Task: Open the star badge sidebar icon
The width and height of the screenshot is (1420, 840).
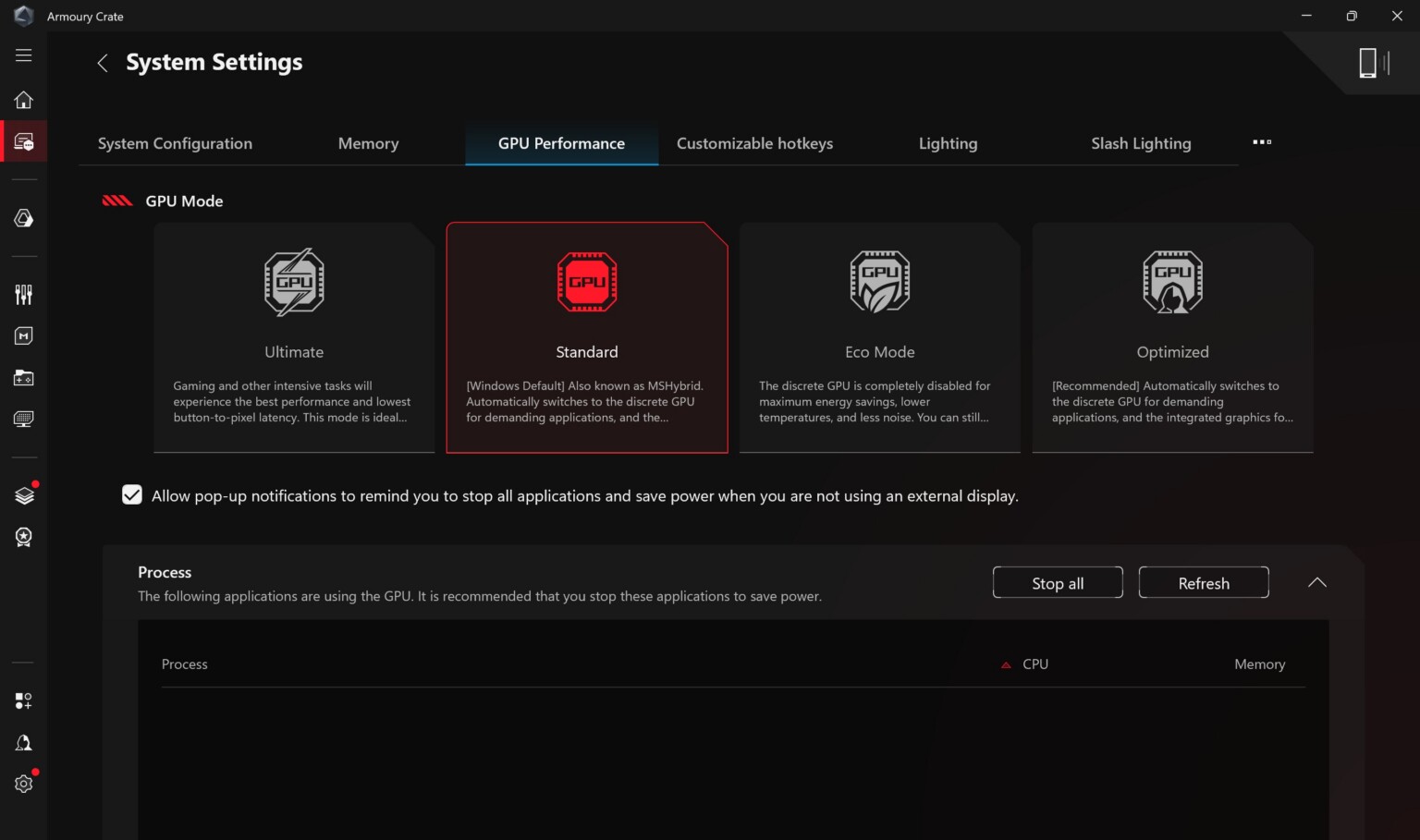Action: 24,537
